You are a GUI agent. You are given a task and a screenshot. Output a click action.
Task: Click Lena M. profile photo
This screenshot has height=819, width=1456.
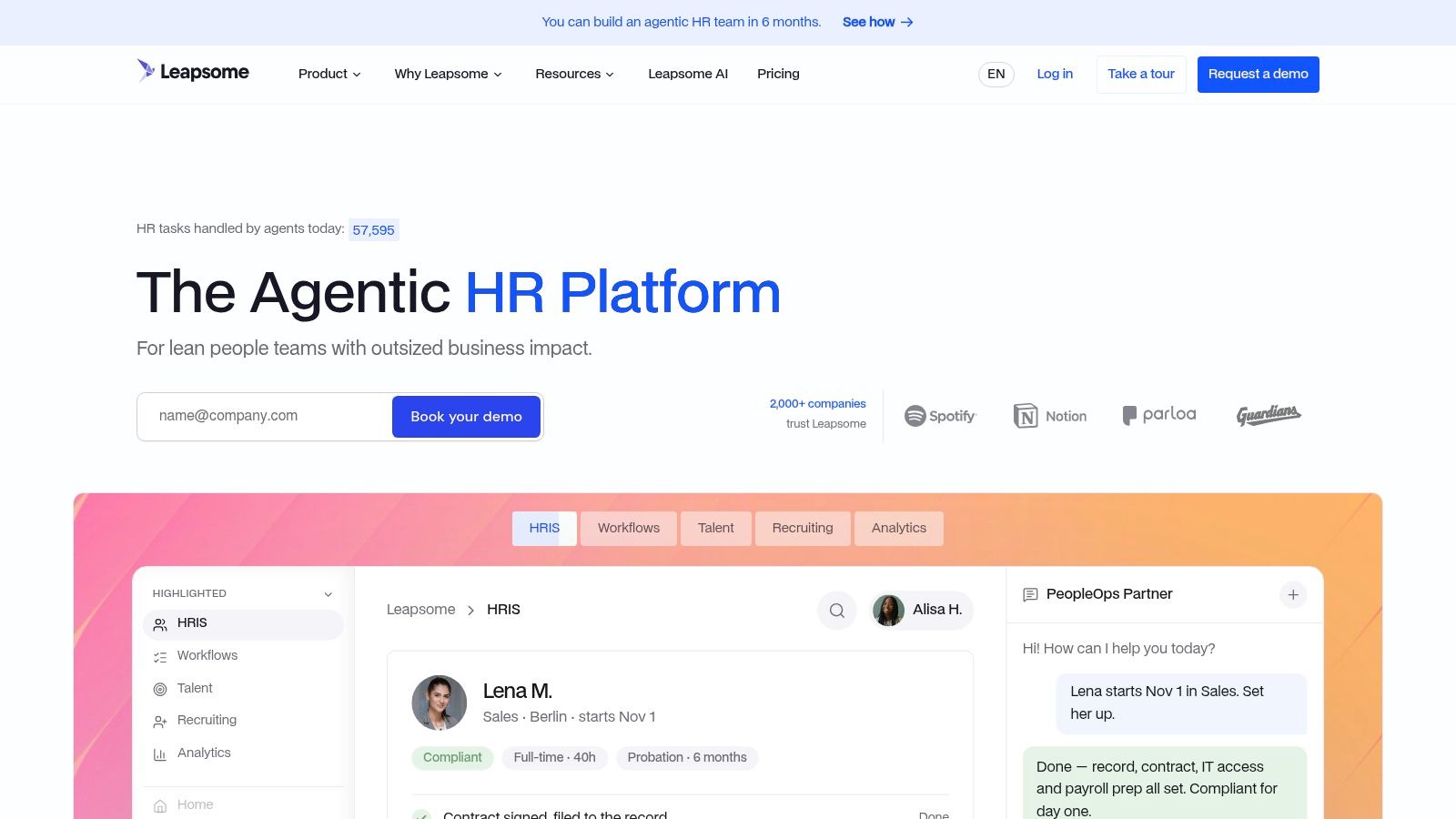(x=440, y=703)
